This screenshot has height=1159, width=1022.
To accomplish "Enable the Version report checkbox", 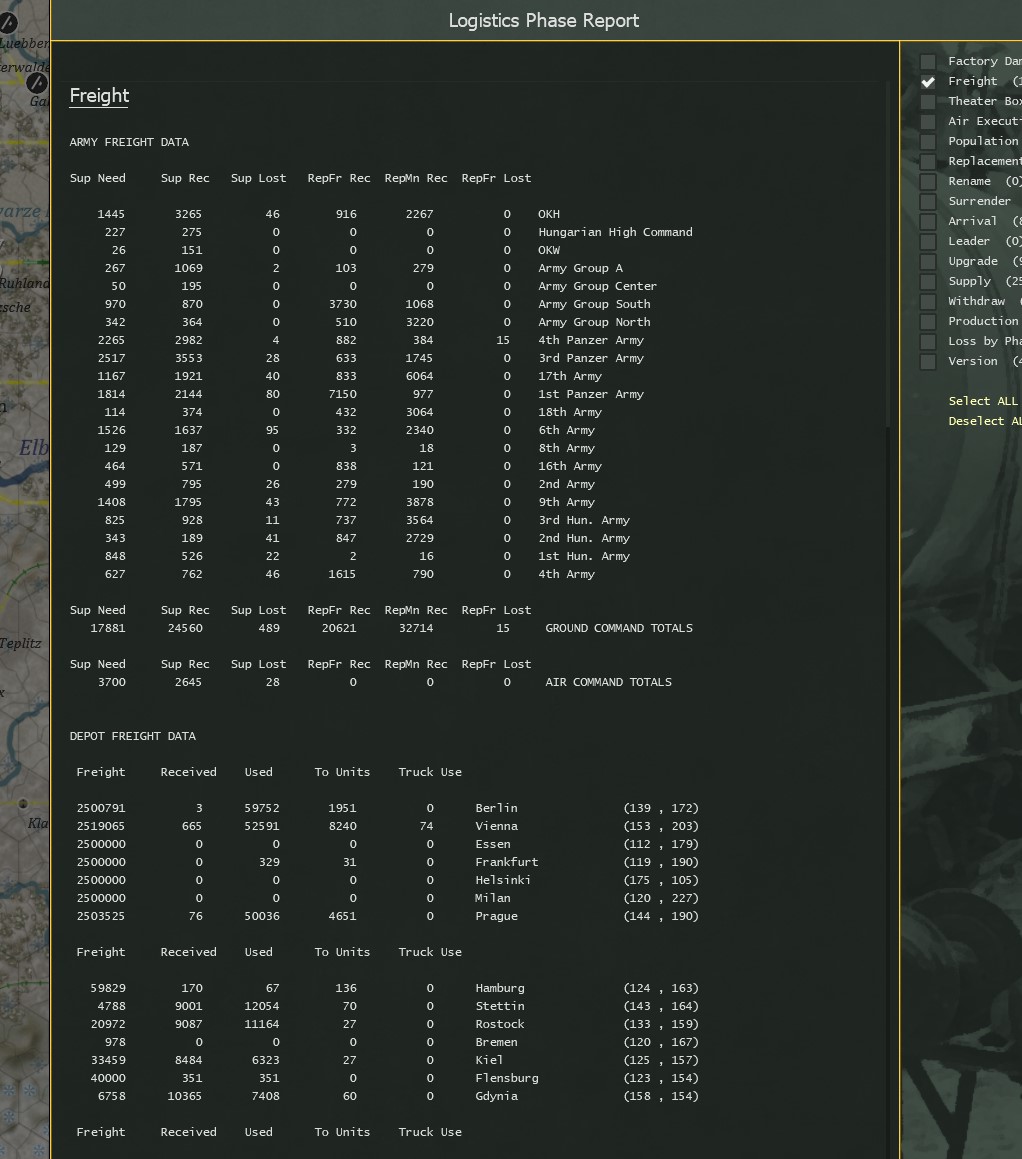I will tap(928, 361).
